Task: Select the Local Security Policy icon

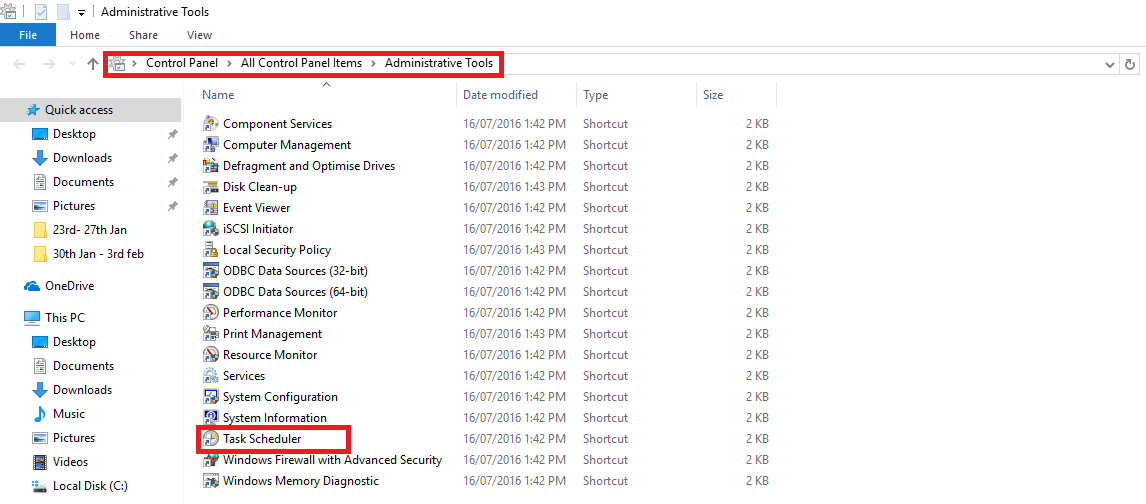Action: pos(210,250)
